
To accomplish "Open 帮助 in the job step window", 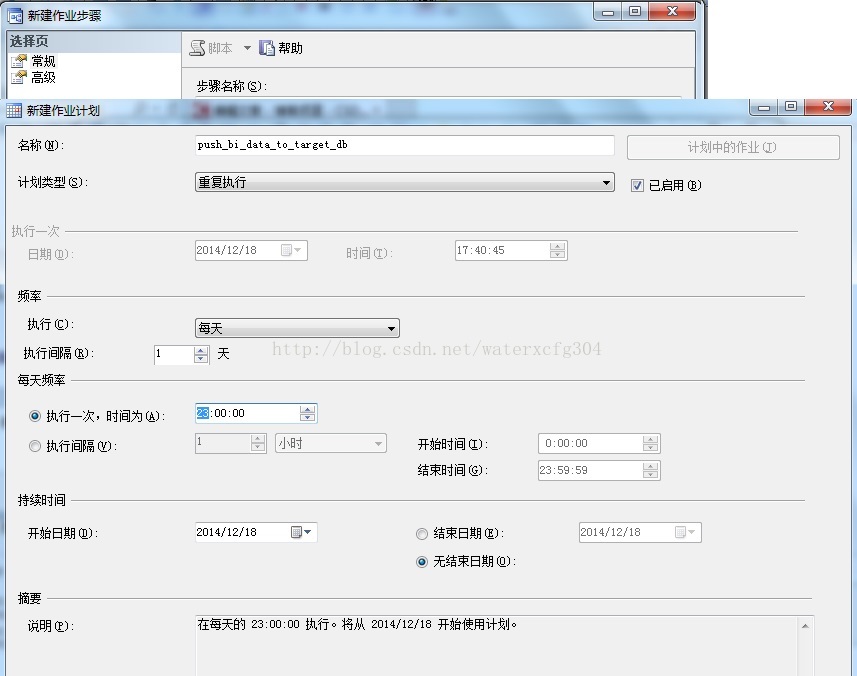I will click(280, 48).
